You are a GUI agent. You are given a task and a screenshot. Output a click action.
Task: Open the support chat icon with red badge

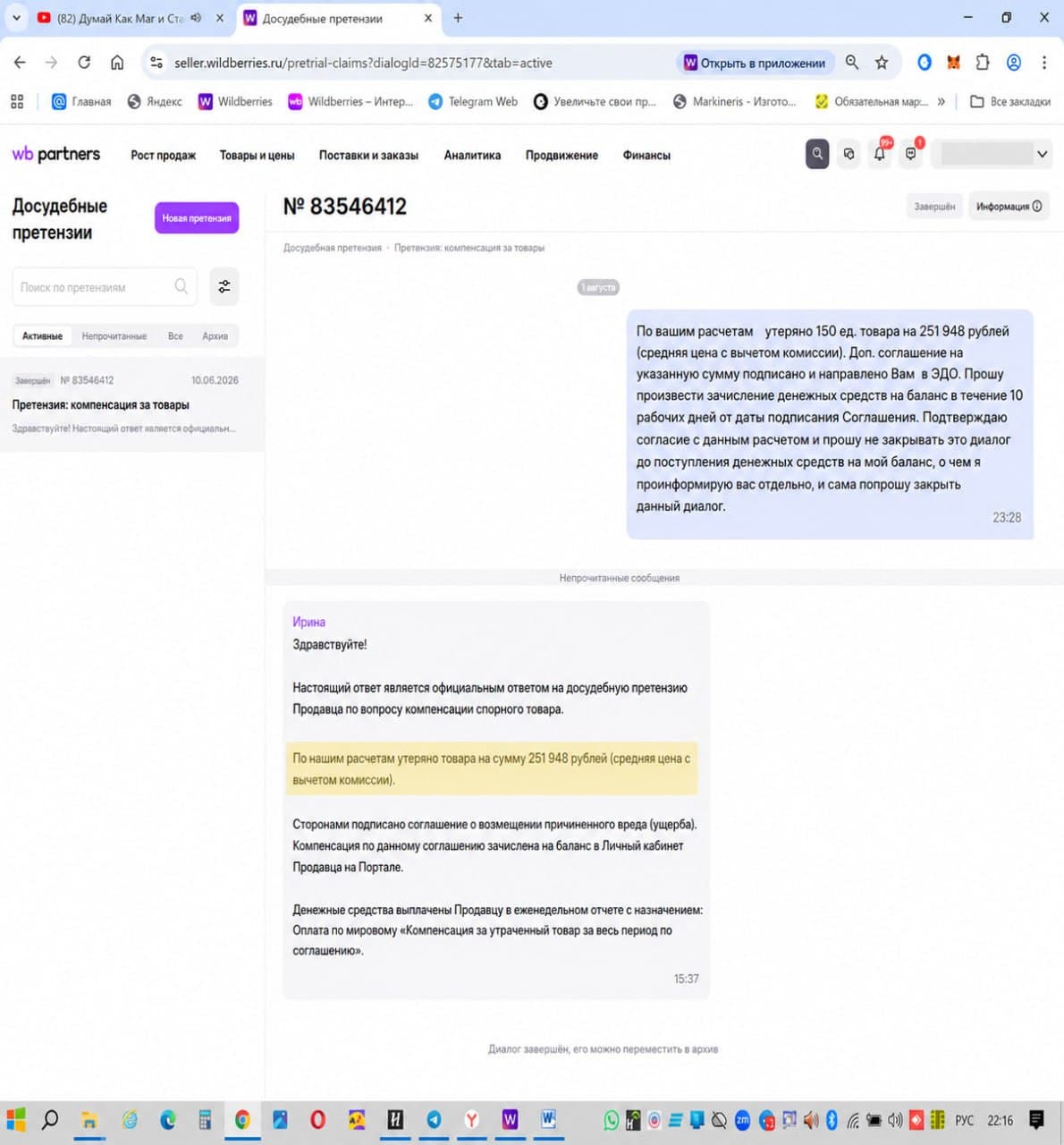(911, 153)
